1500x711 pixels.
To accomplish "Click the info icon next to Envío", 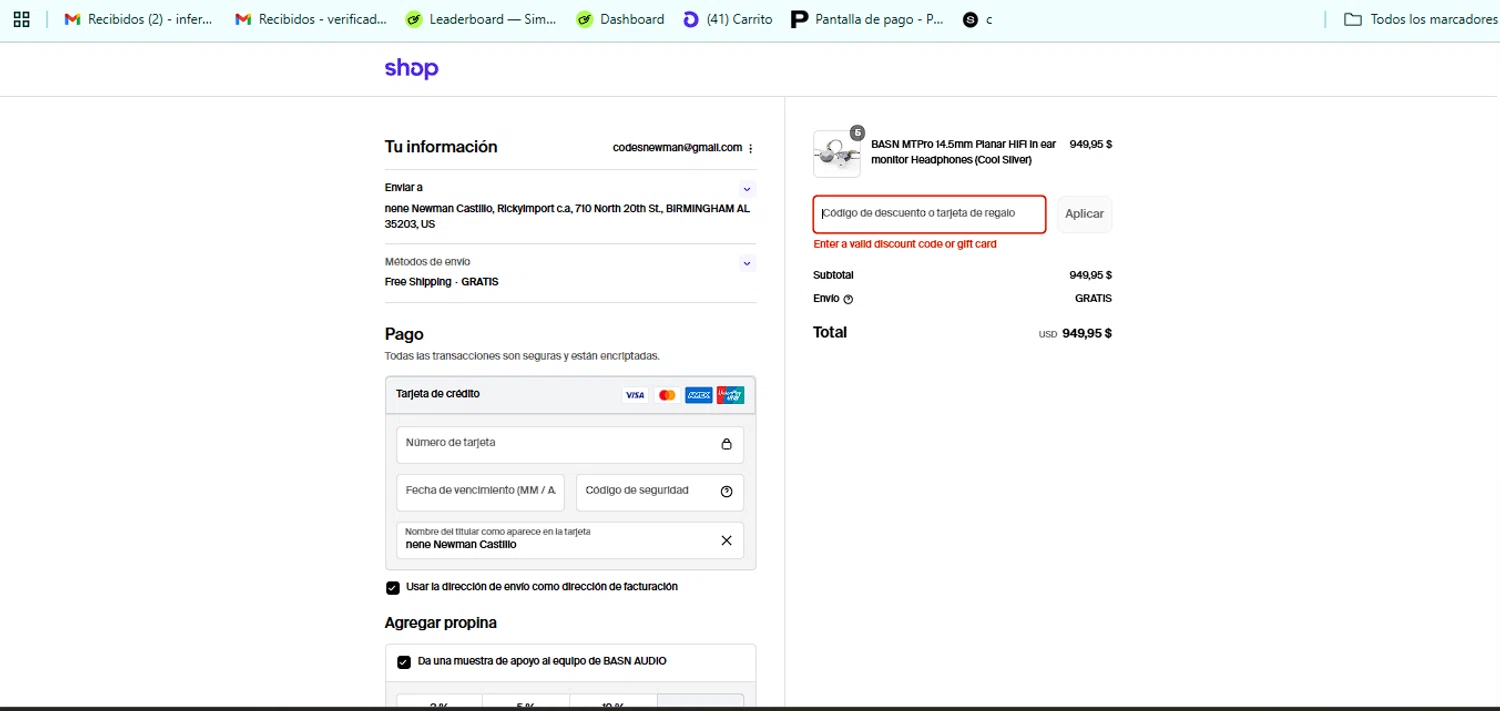I will (x=849, y=299).
